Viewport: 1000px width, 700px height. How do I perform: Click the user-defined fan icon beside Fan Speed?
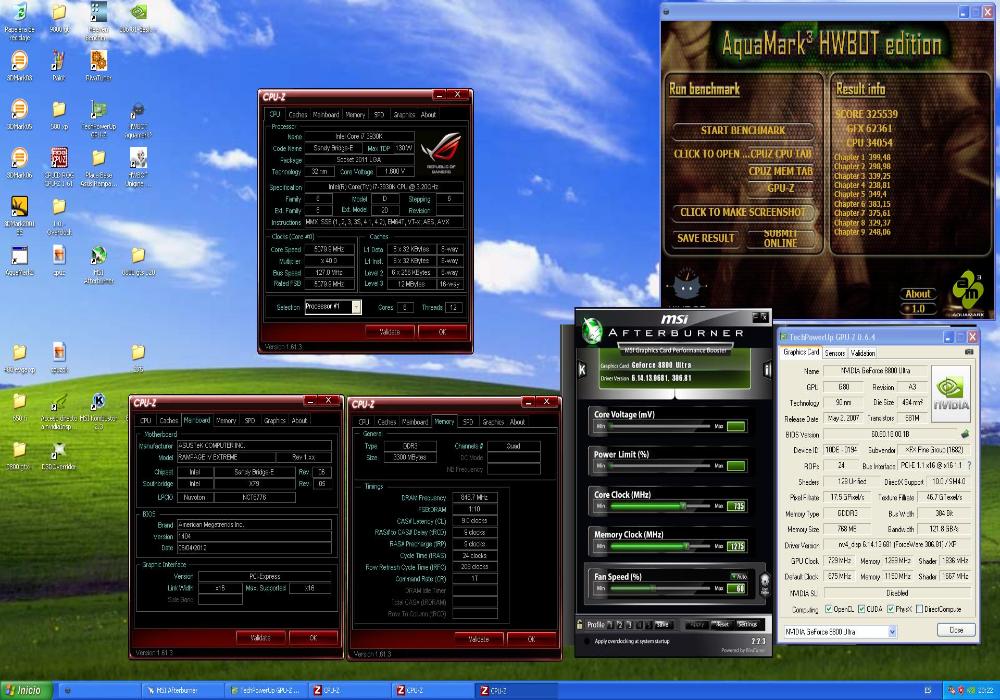pyautogui.click(x=765, y=583)
